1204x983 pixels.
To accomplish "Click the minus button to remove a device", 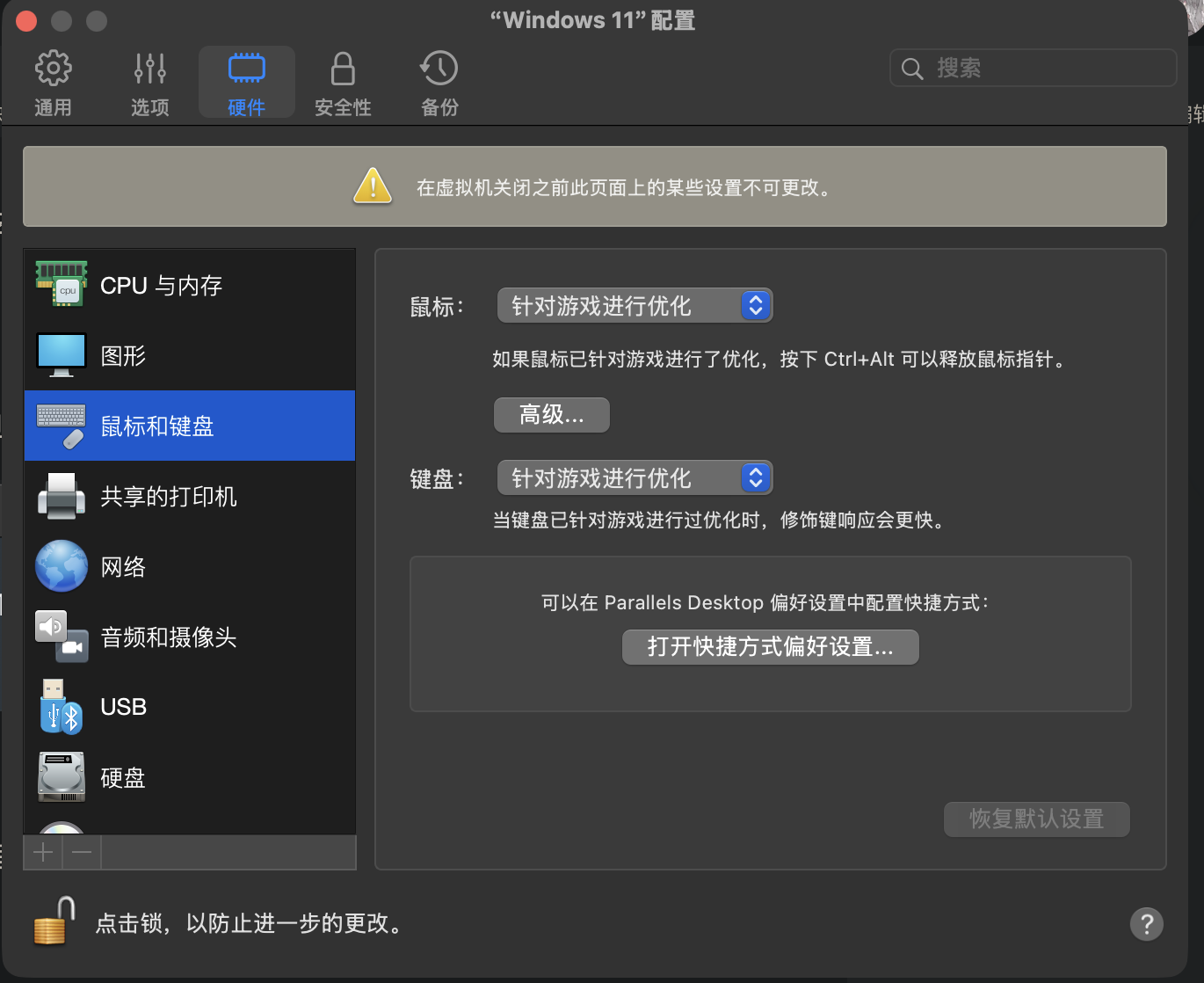I will 82,852.
